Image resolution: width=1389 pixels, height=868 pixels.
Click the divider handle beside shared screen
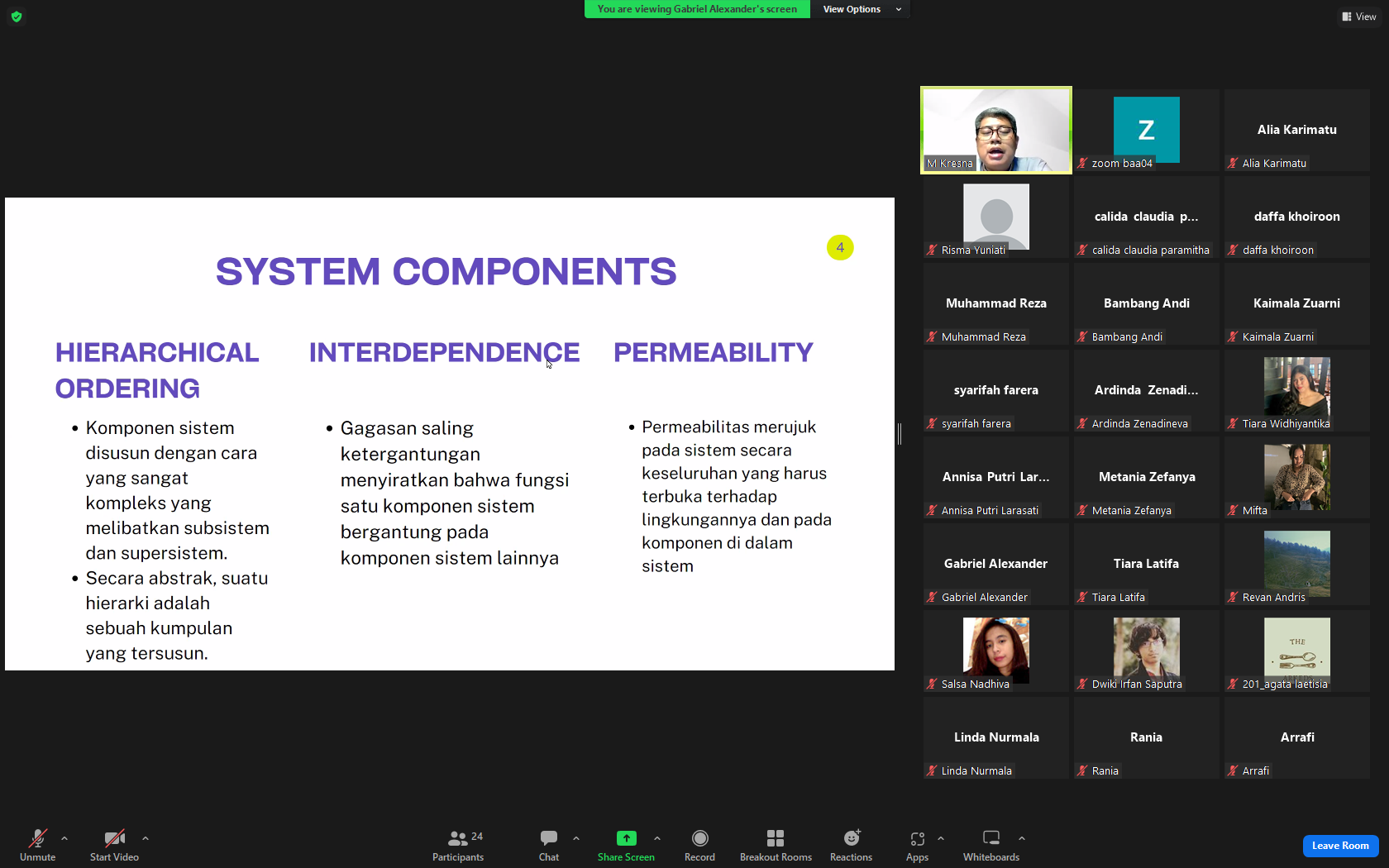[900, 433]
